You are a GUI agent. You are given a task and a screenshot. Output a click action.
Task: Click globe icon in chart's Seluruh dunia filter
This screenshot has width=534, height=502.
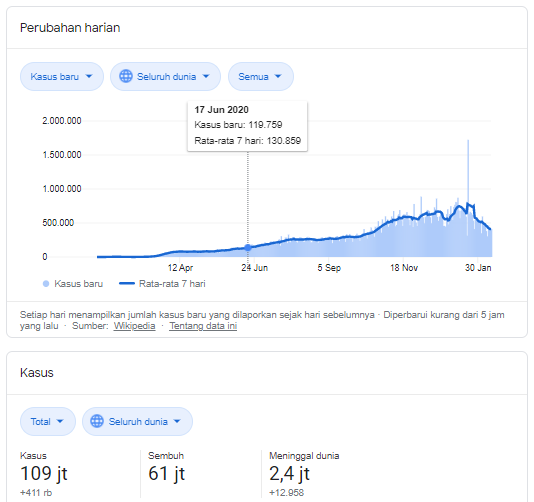coord(126,76)
